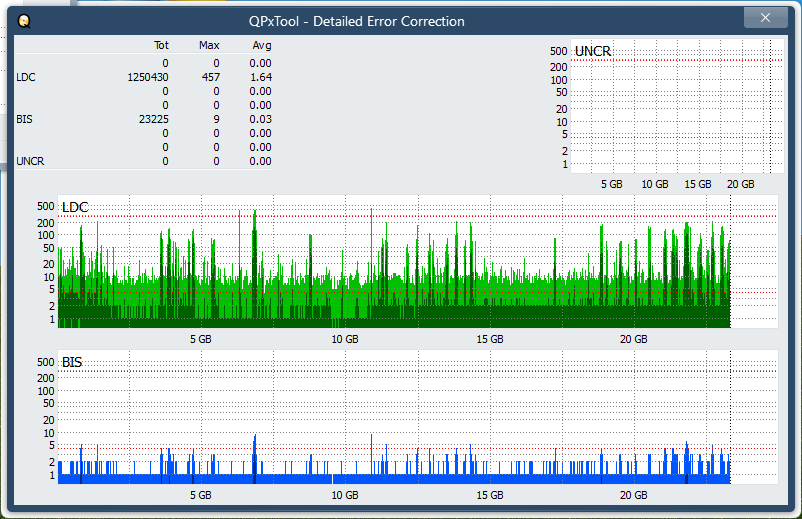The height and width of the screenshot is (519, 802).
Task: Click the 10 GB axis label under LDC graph
Action: click(345, 339)
